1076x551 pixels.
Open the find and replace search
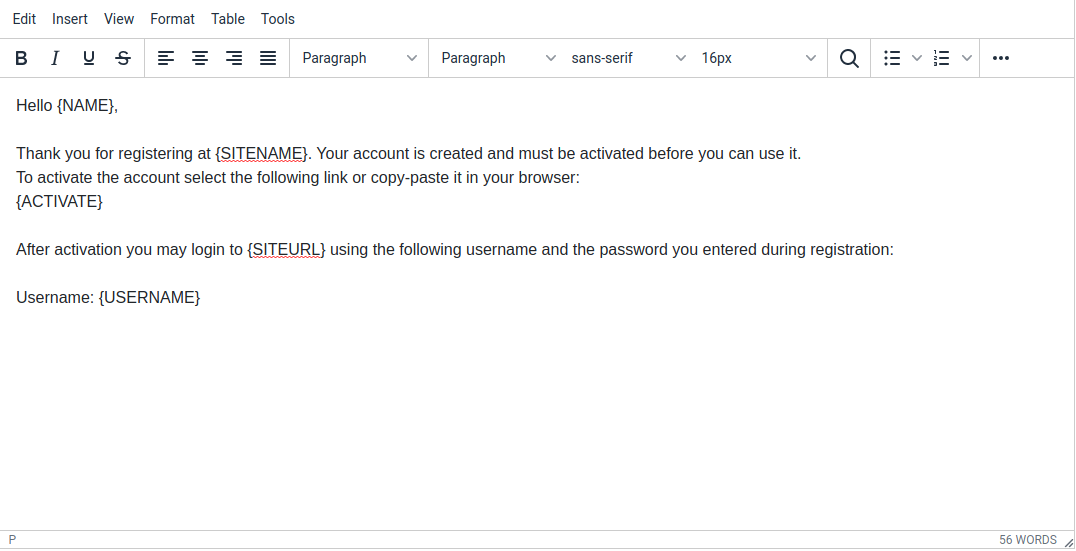tap(849, 58)
